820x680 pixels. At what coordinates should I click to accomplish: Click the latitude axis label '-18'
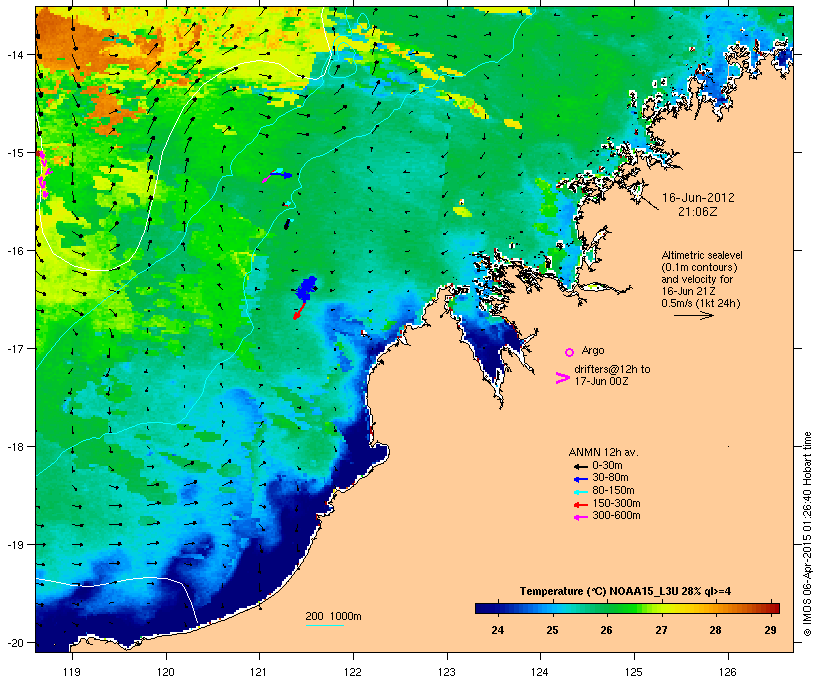coord(15,447)
